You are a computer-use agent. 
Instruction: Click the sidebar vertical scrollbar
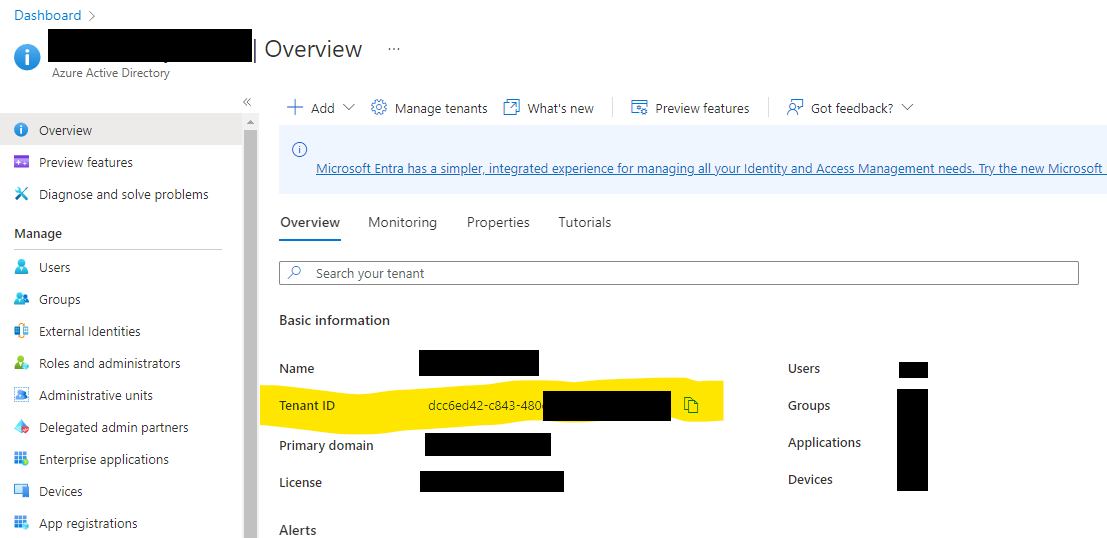click(250, 332)
